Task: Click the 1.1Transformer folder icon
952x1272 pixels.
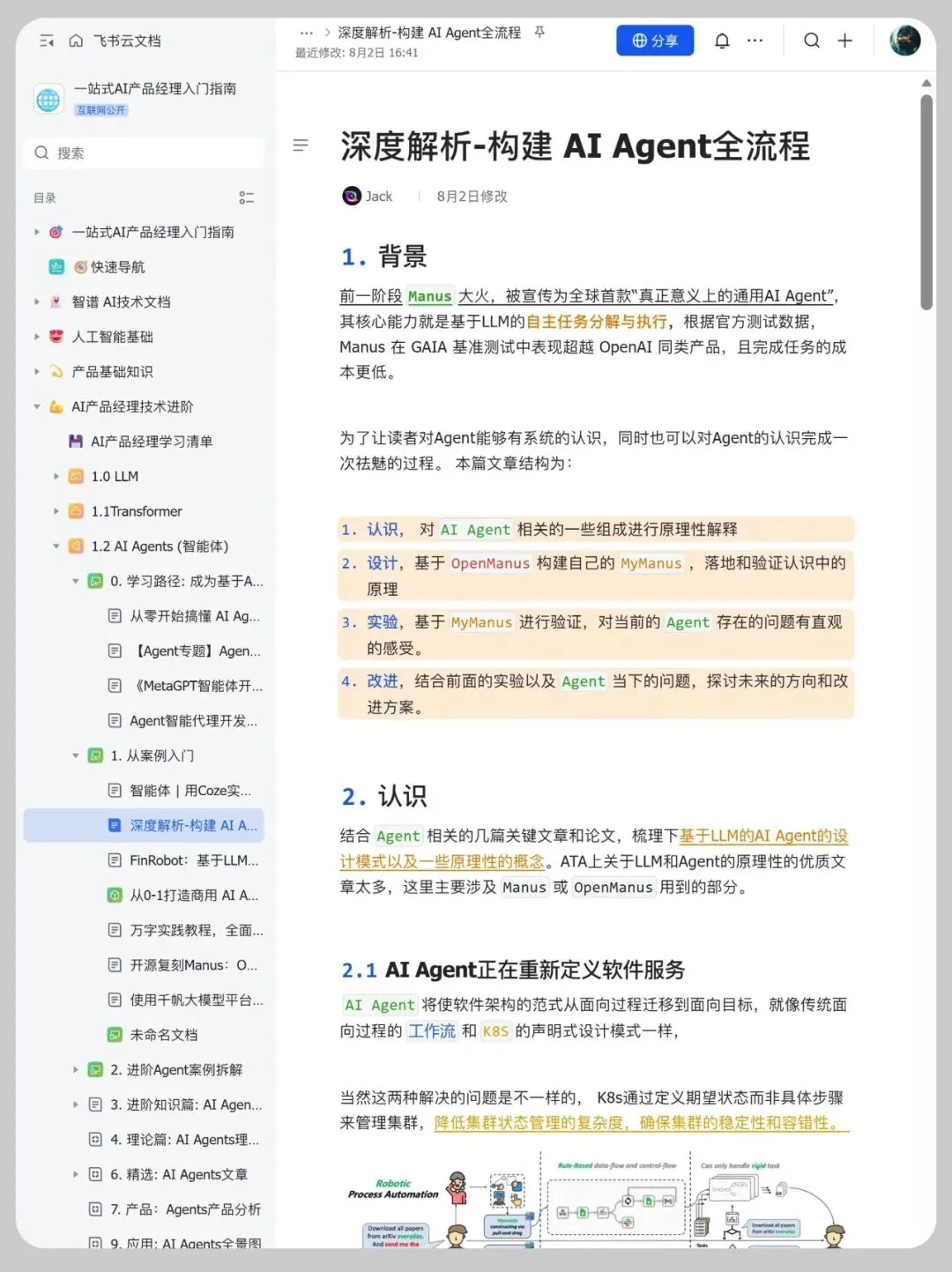Action: tap(77, 511)
